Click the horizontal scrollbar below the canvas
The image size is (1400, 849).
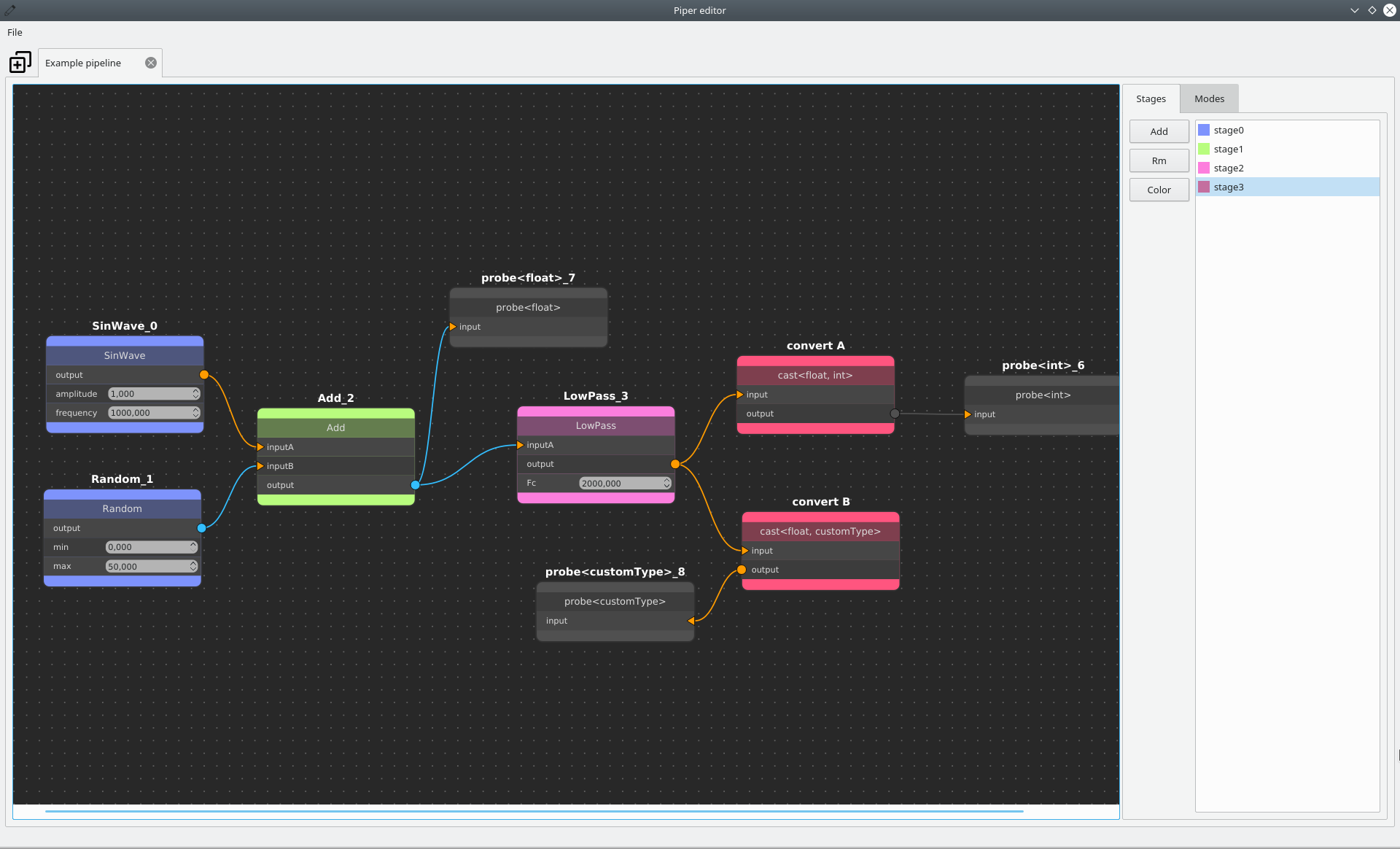tap(534, 811)
